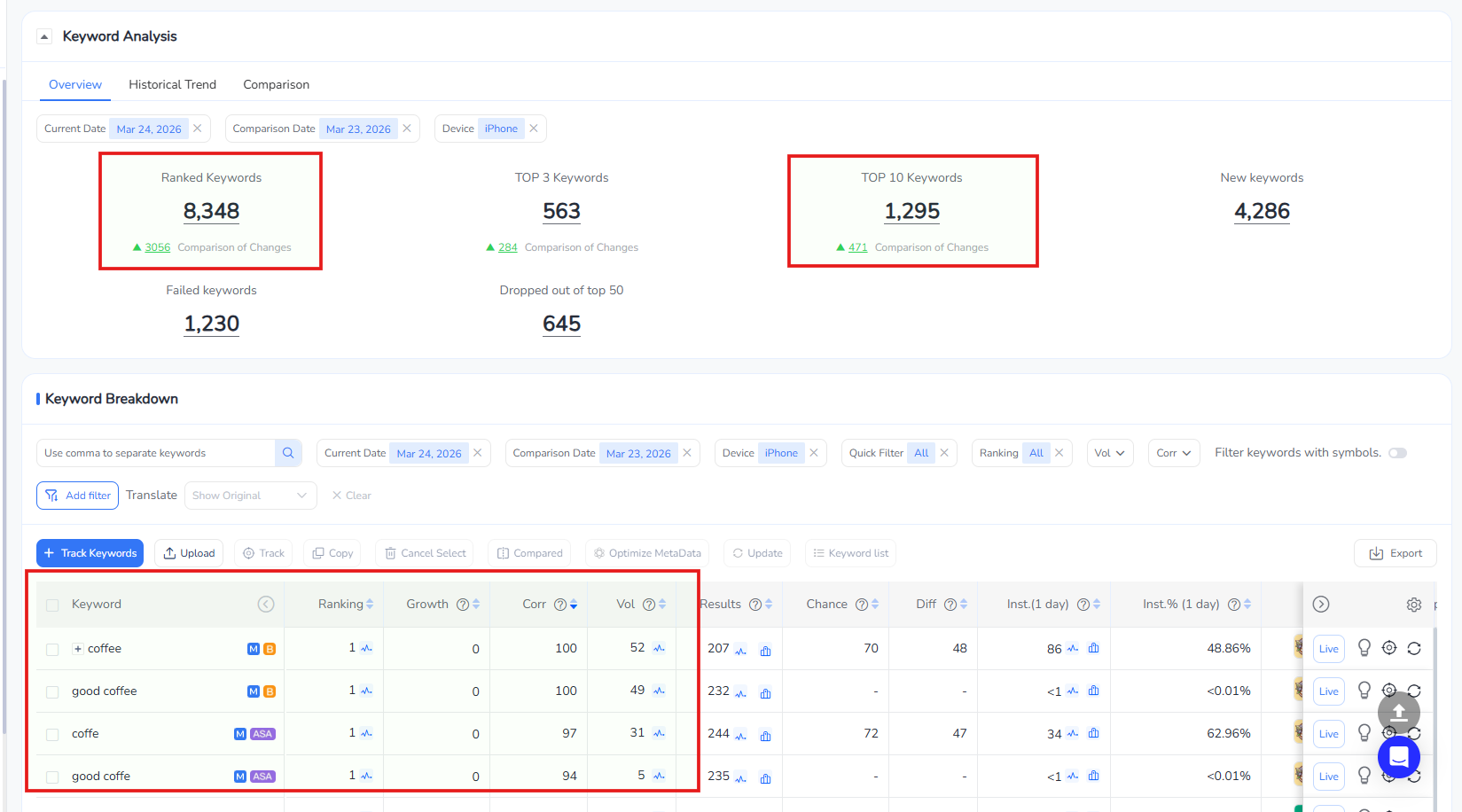1462x812 pixels.
Task: Click the Upload icon in the toolbar
Action: point(171,552)
